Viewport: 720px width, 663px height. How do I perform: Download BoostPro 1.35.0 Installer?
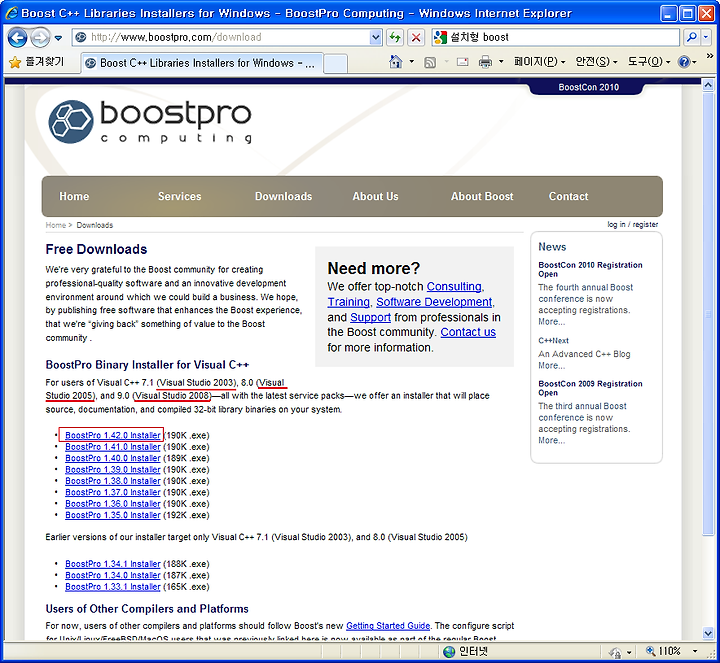click(x=112, y=515)
